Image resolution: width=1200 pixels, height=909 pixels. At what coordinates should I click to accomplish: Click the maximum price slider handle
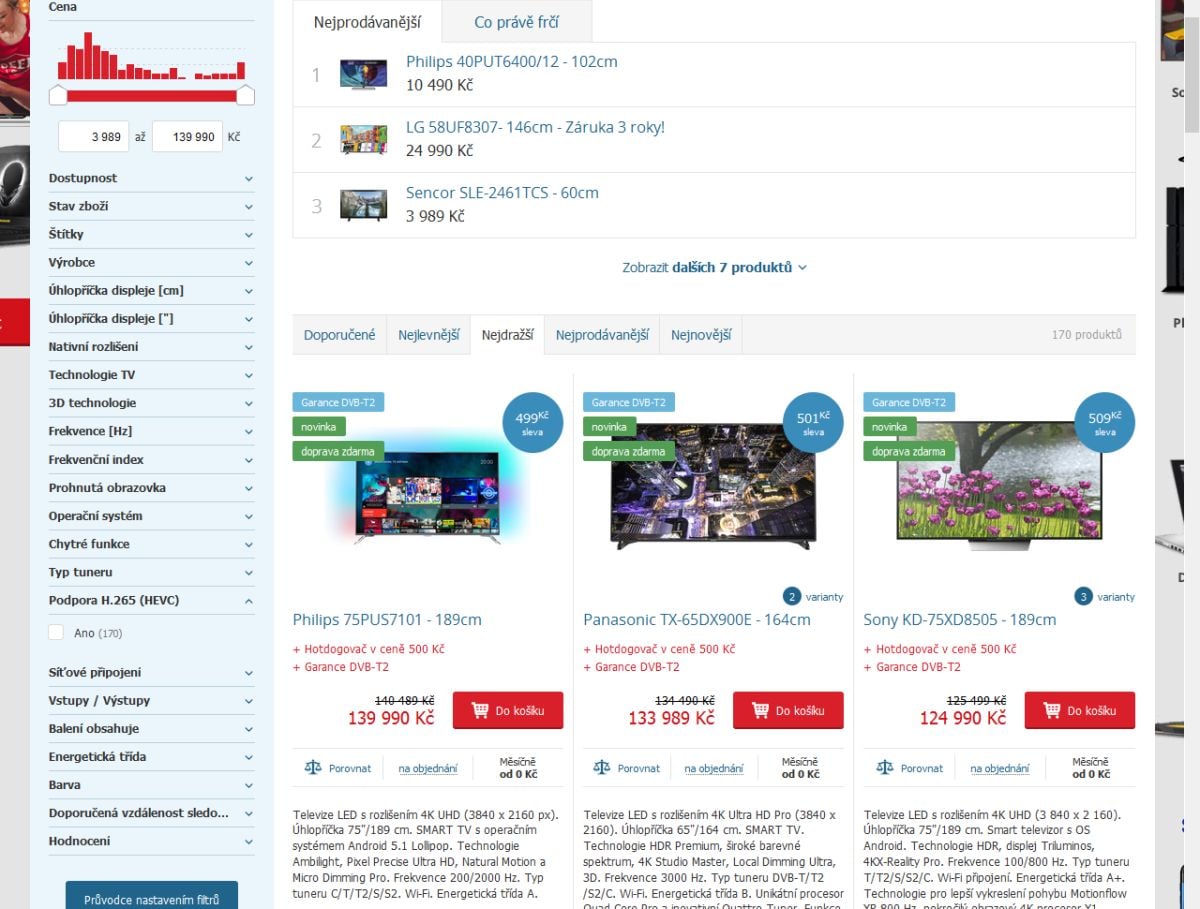coord(245,96)
